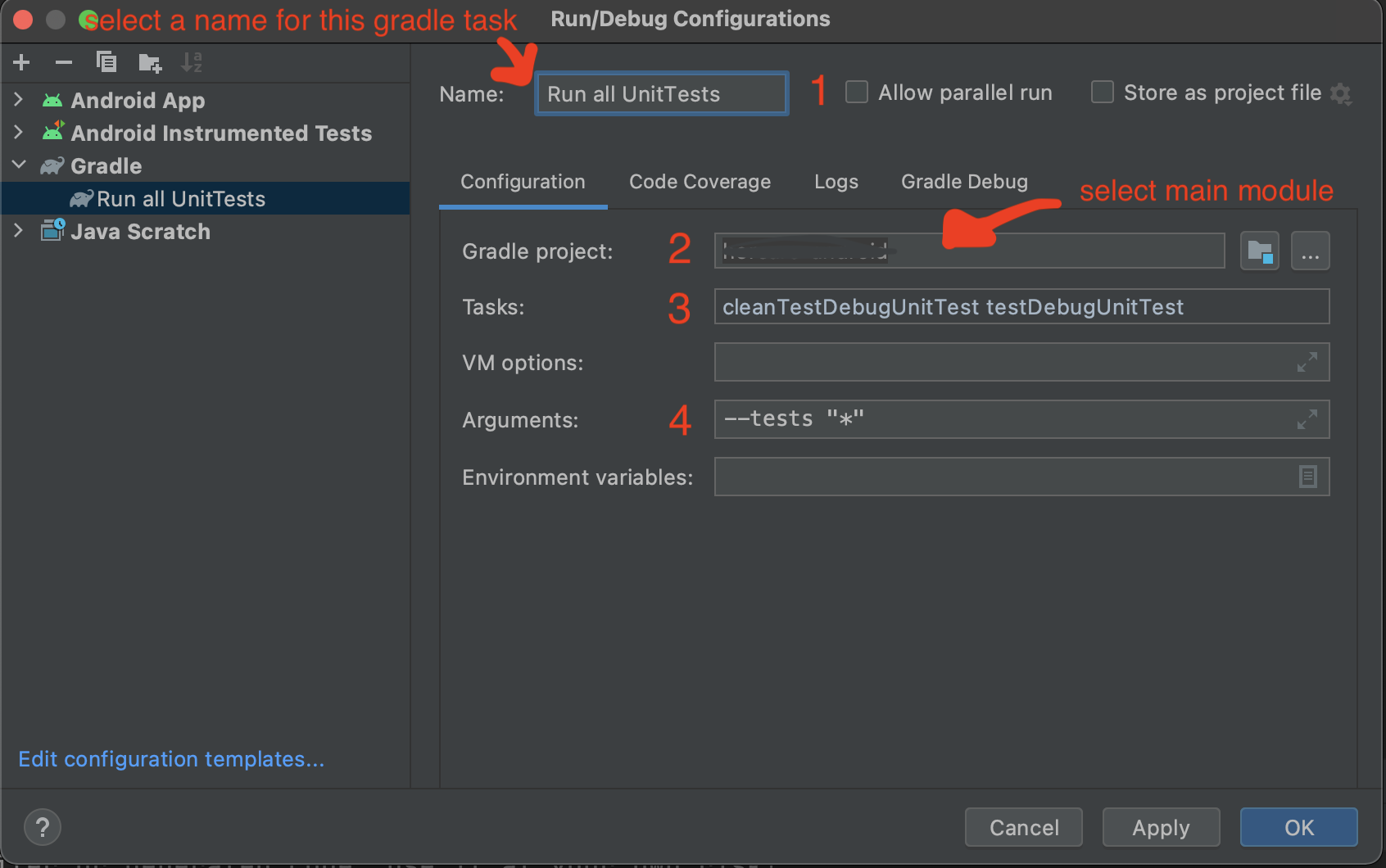This screenshot has width=1386, height=868.
Task: Expand the Android Instrumented Tests node
Action: click(19, 133)
